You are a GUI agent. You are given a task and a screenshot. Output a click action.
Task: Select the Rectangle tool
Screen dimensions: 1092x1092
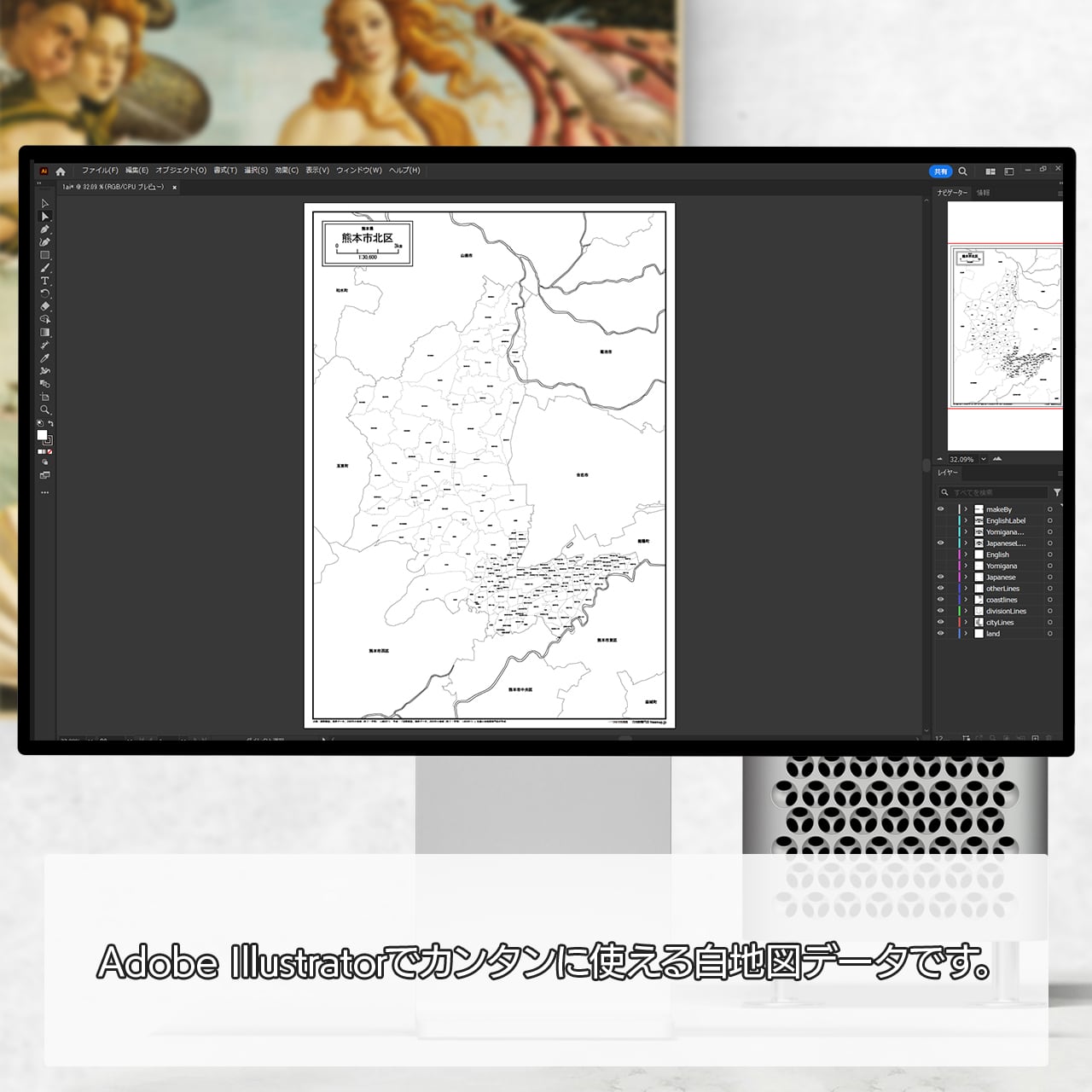coord(45,255)
